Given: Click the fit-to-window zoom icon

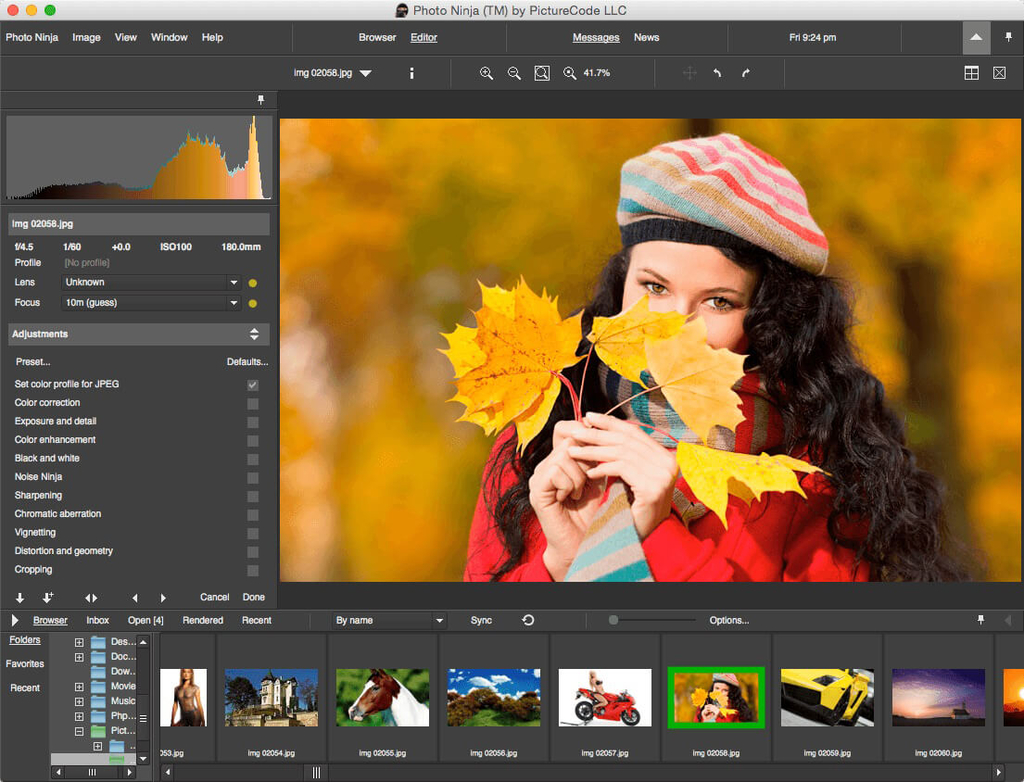Looking at the screenshot, I should pyautogui.click(x=541, y=73).
